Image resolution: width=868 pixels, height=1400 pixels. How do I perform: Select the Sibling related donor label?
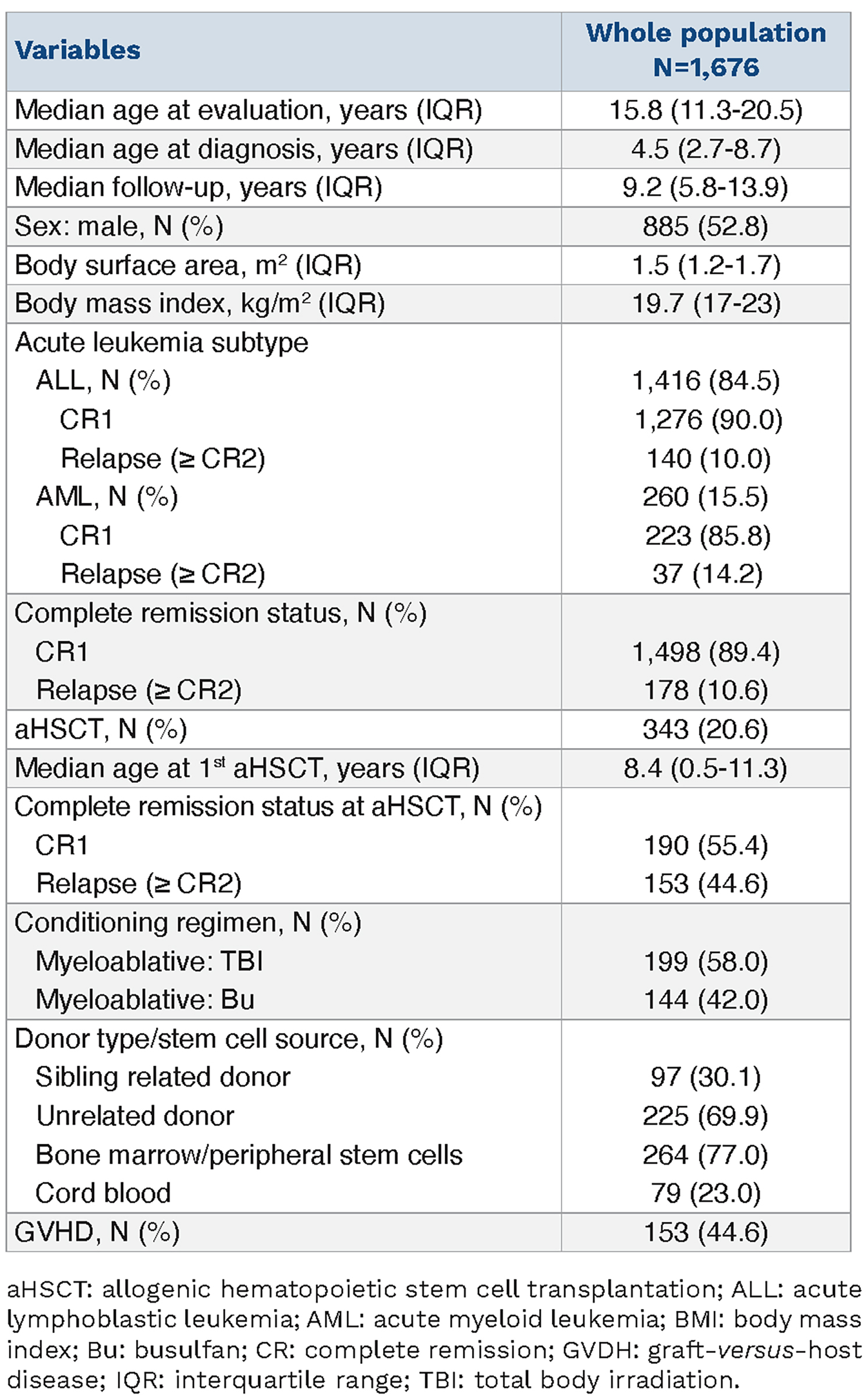(x=162, y=1077)
